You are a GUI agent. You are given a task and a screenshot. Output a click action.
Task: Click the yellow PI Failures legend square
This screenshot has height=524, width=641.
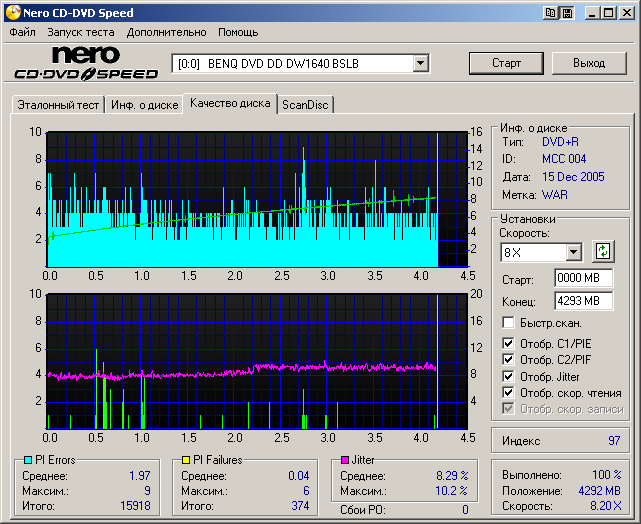186,460
